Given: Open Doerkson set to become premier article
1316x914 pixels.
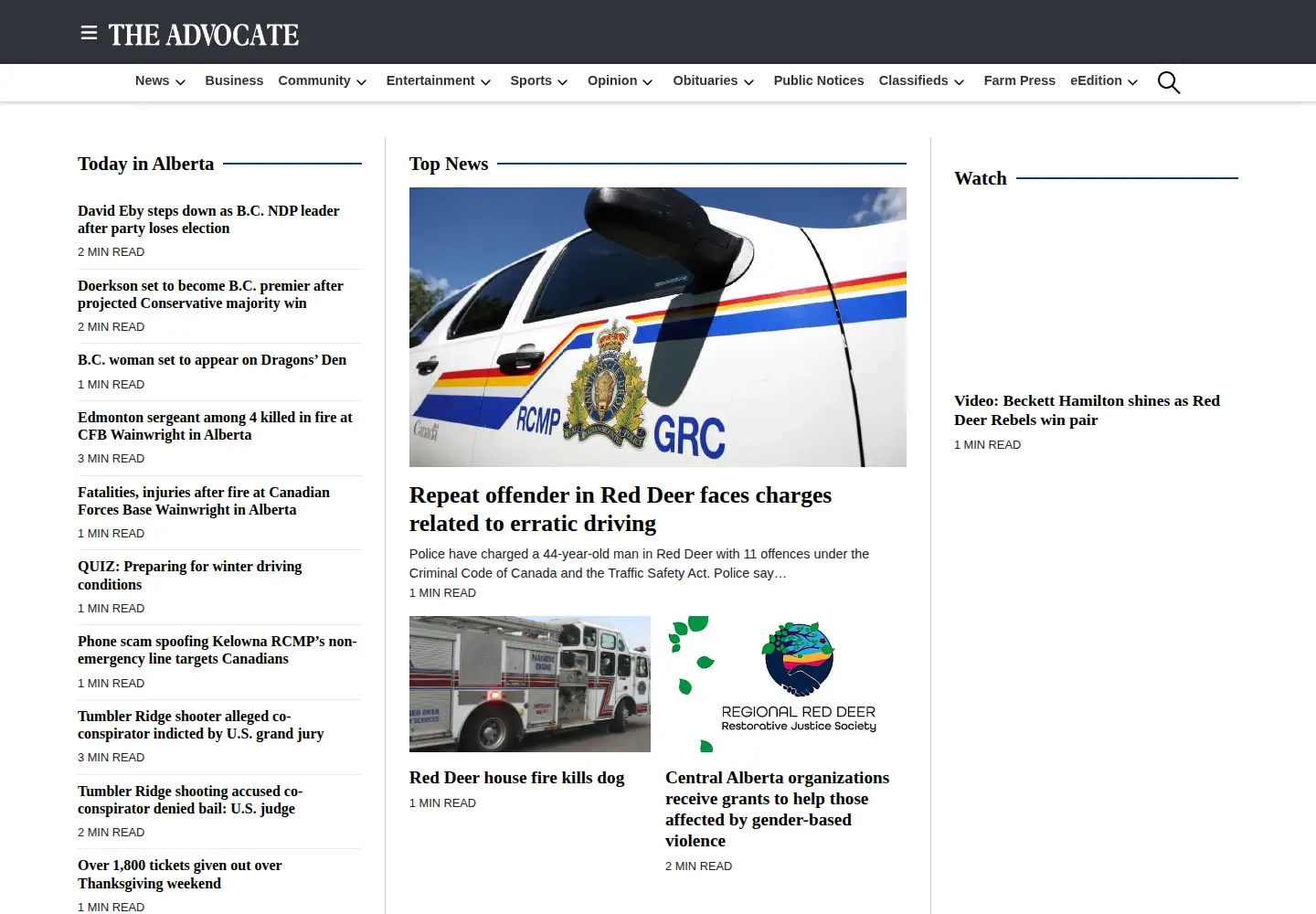Looking at the screenshot, I should pyautogui.click(x=210, y=294).
